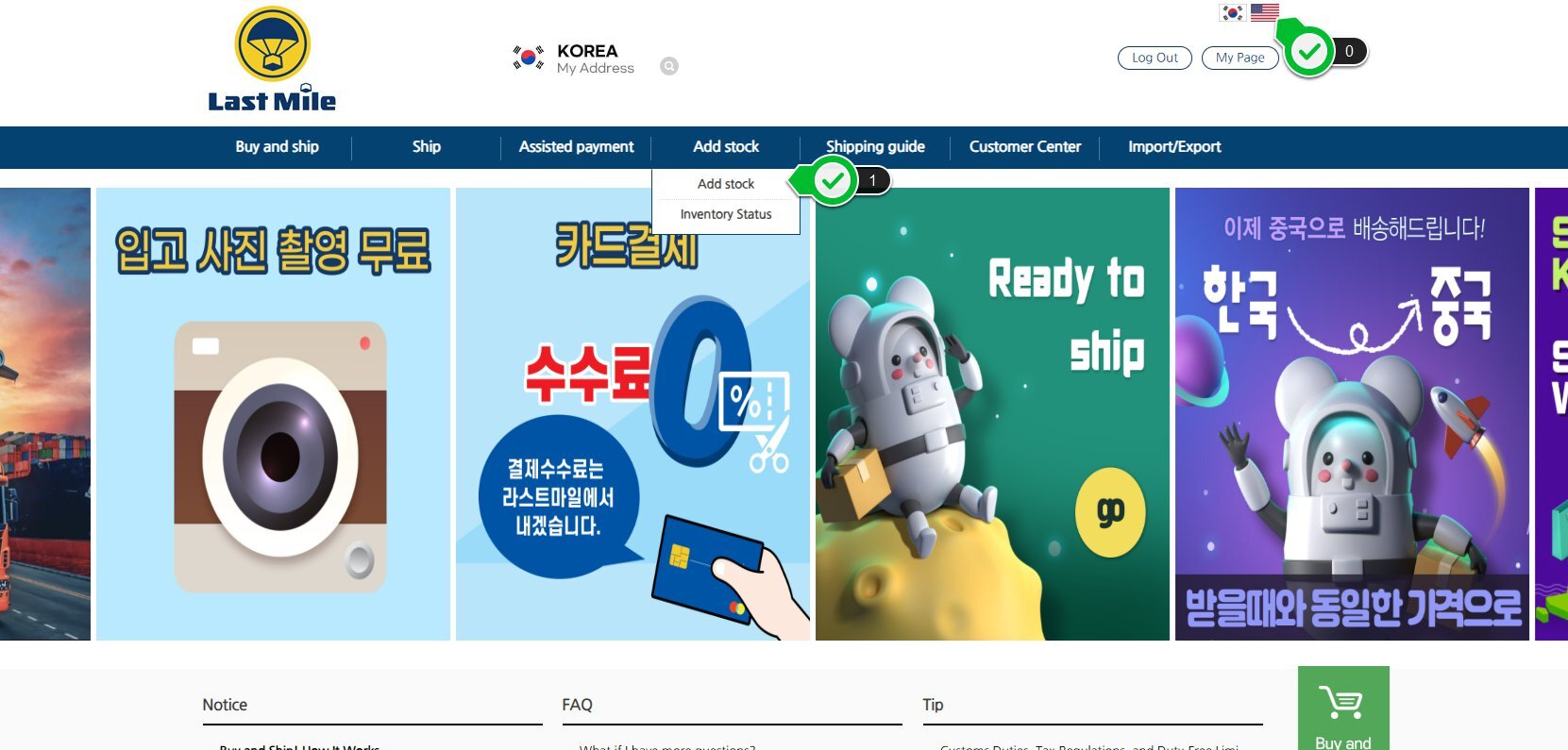Select Inventory Status from the dropdown
Viewport: 1568px width, 750px height.
726,214
